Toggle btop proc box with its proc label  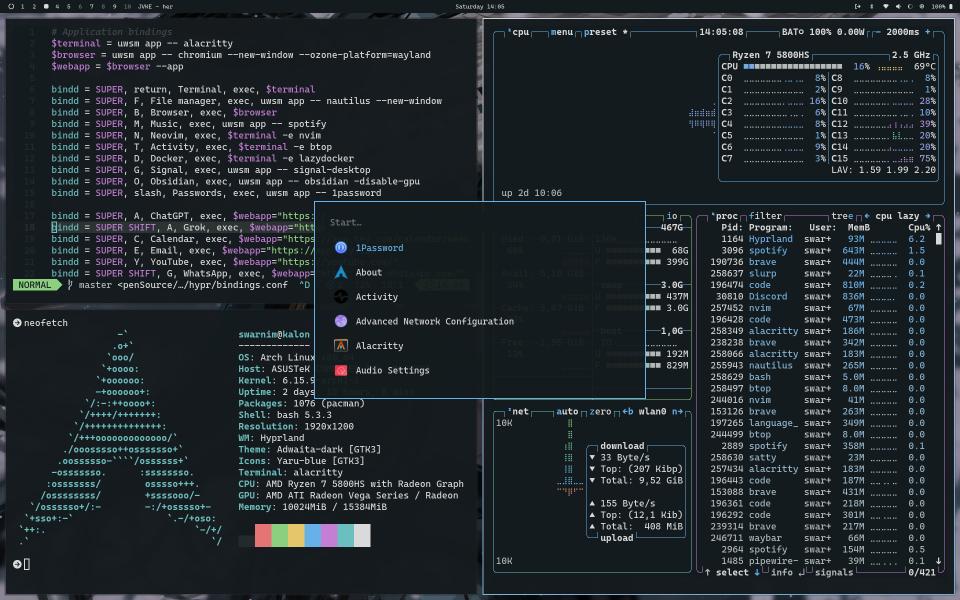(726, 216)
